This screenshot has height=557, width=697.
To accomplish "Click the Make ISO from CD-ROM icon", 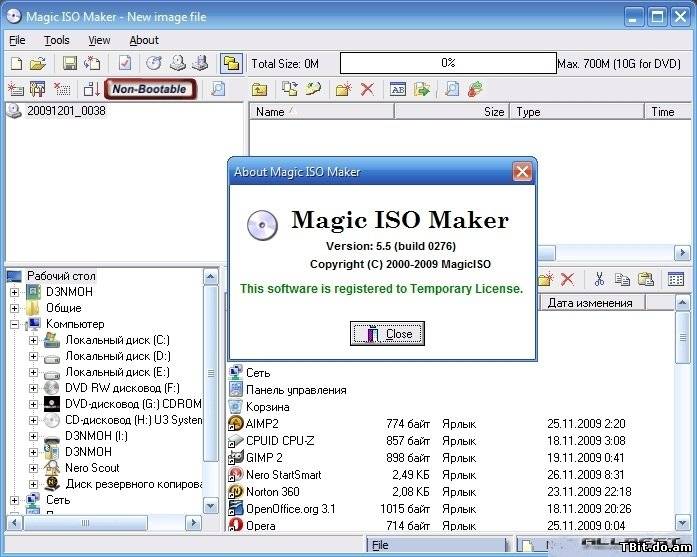I will coord(177,64).
